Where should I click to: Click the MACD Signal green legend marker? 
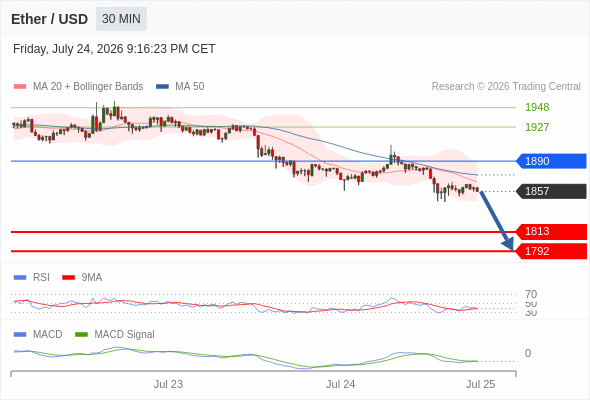81,335
